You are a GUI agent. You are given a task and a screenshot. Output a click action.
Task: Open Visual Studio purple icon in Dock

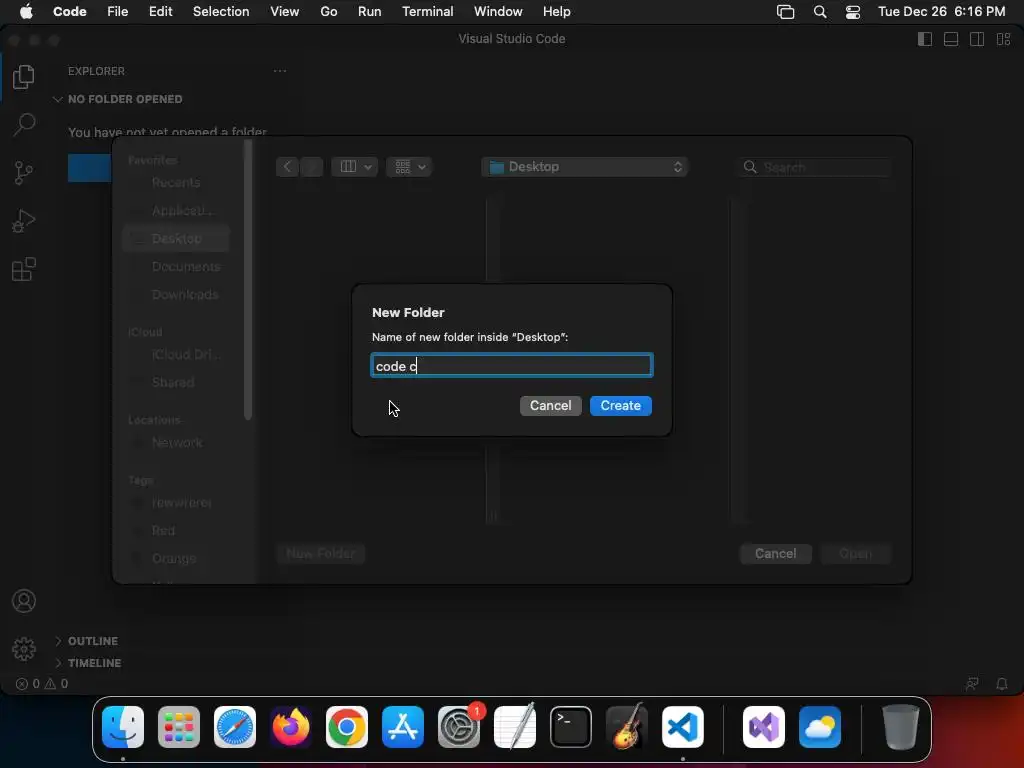click(x=764, y=727)
